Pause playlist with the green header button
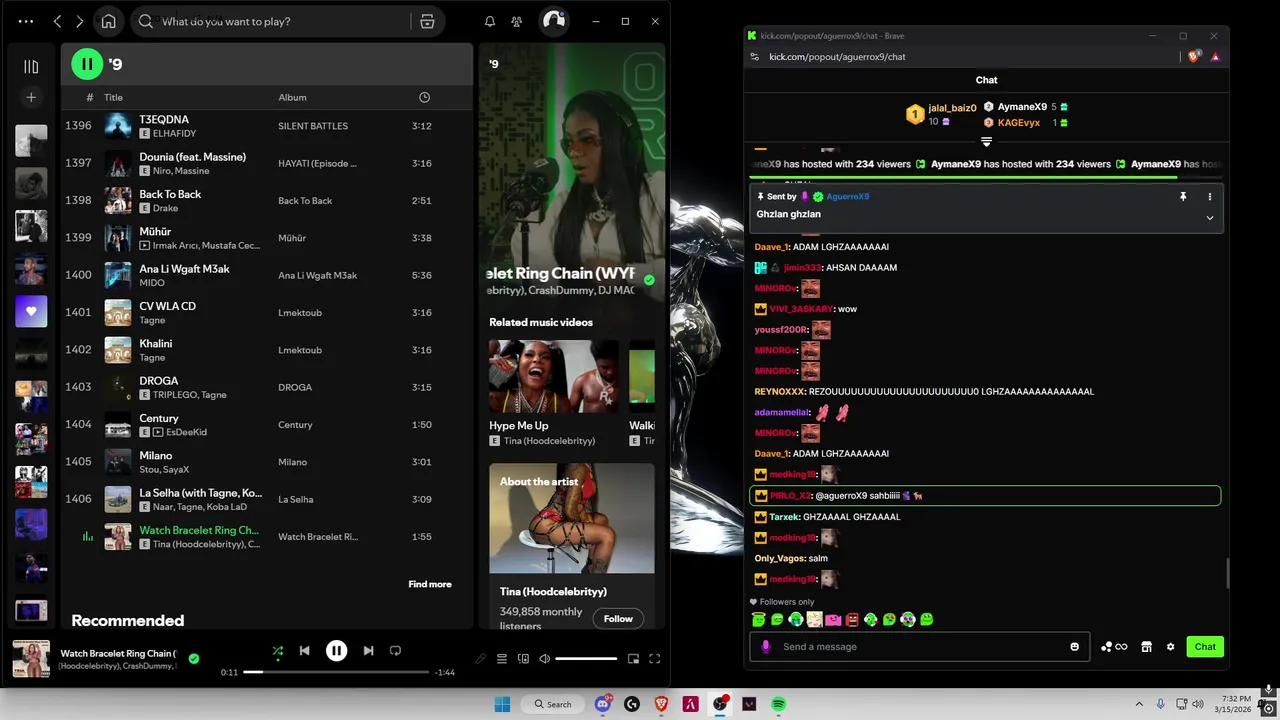Viewport: 1280px width, 720px height. point(87,64)
